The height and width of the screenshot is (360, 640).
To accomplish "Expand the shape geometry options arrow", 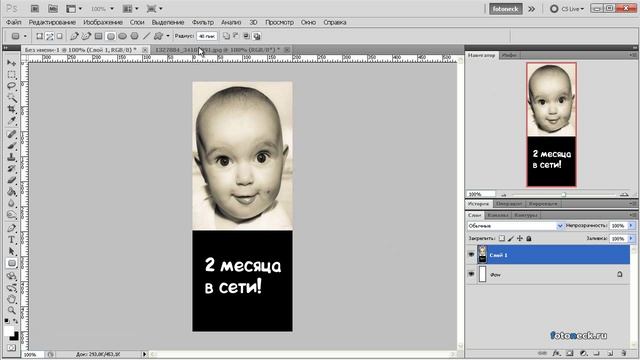I will pos(168,36).
